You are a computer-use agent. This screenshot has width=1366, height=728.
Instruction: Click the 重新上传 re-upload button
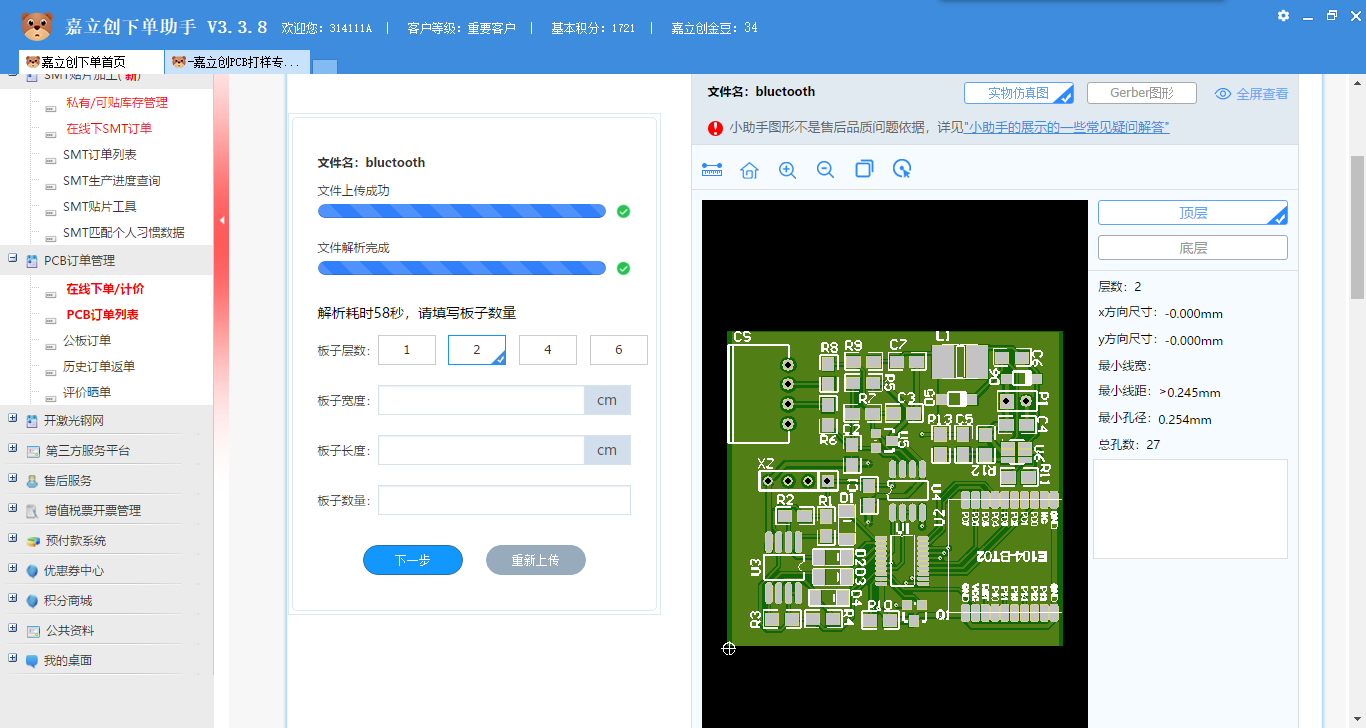536,560
